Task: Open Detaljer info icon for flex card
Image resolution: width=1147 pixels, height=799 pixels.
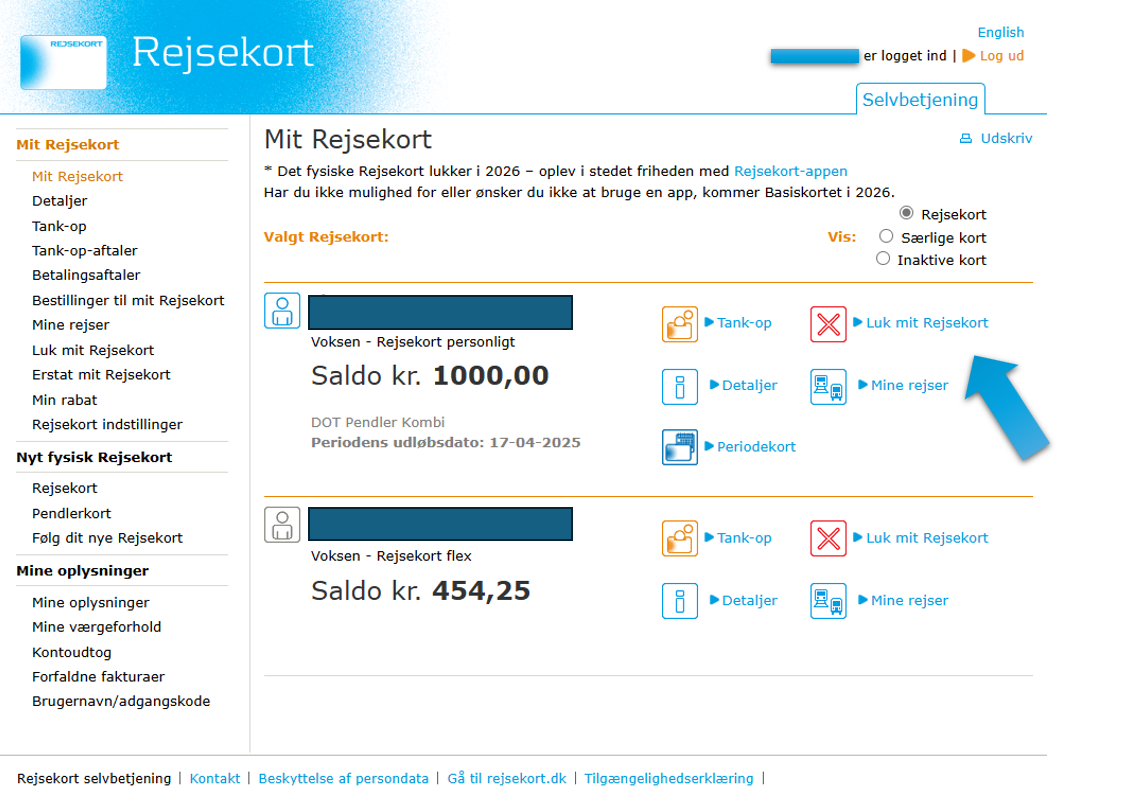Action: [x=680, y=601]
